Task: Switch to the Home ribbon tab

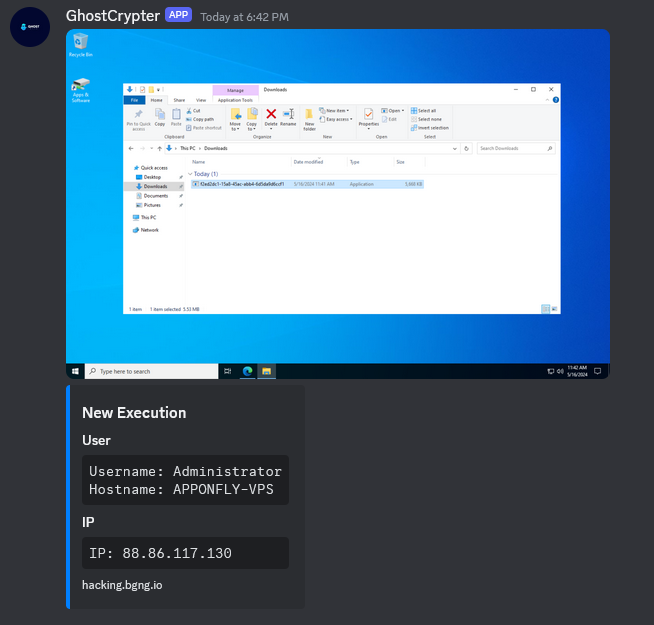Action: pyautogui.click(x=156, y=100)
